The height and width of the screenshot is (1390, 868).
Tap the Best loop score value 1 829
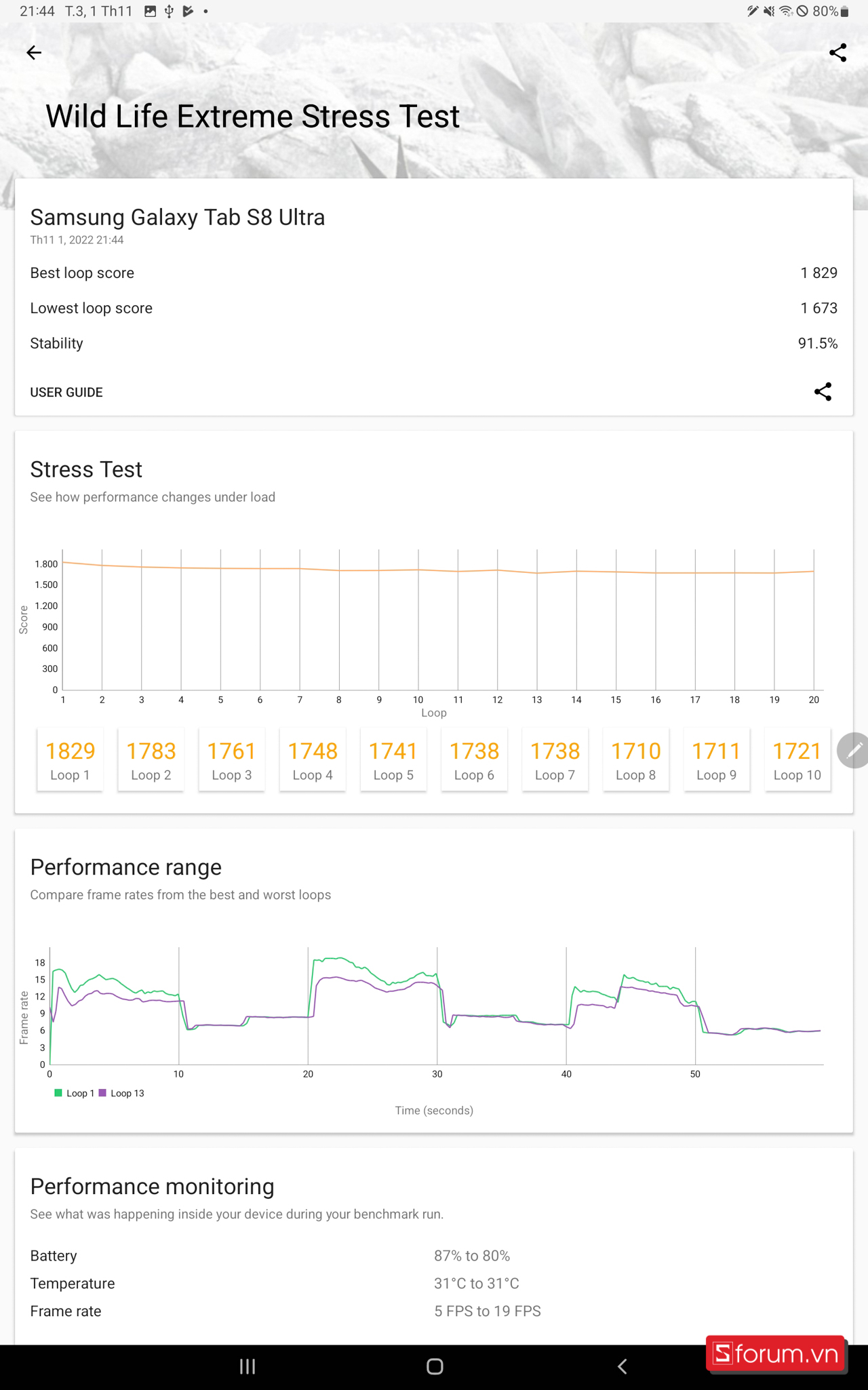[818, 273]
